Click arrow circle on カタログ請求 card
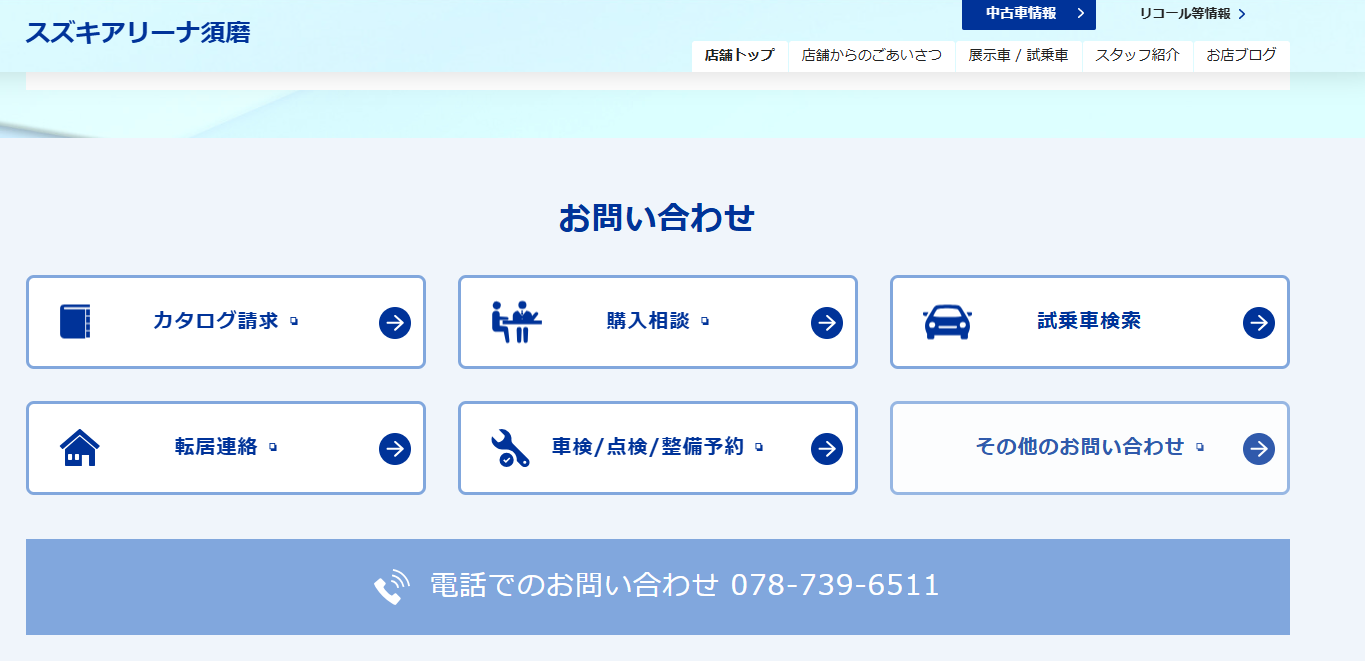 click(395, 322)
